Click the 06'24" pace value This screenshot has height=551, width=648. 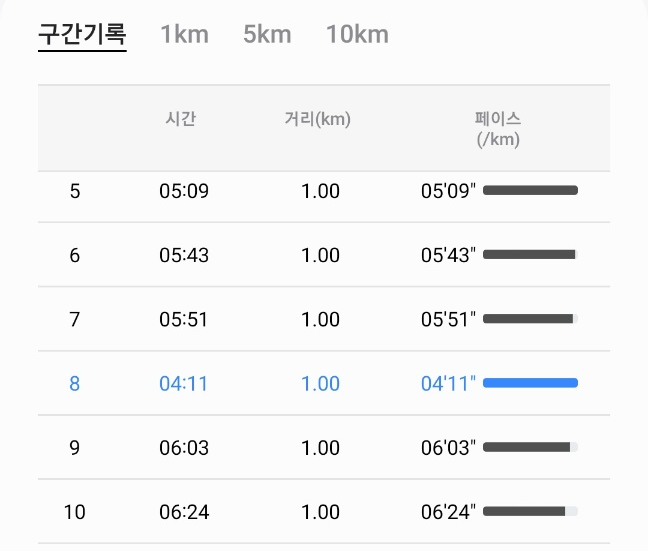pyautogui.click(x=448, y=512)
